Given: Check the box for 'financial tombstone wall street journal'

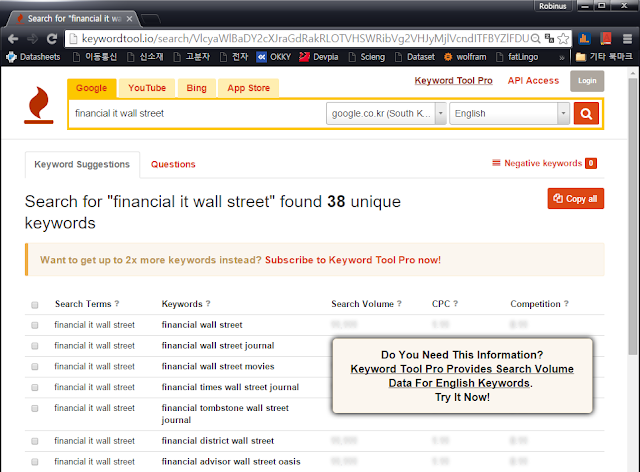Looking at the screenshot, I should (35, 408).
